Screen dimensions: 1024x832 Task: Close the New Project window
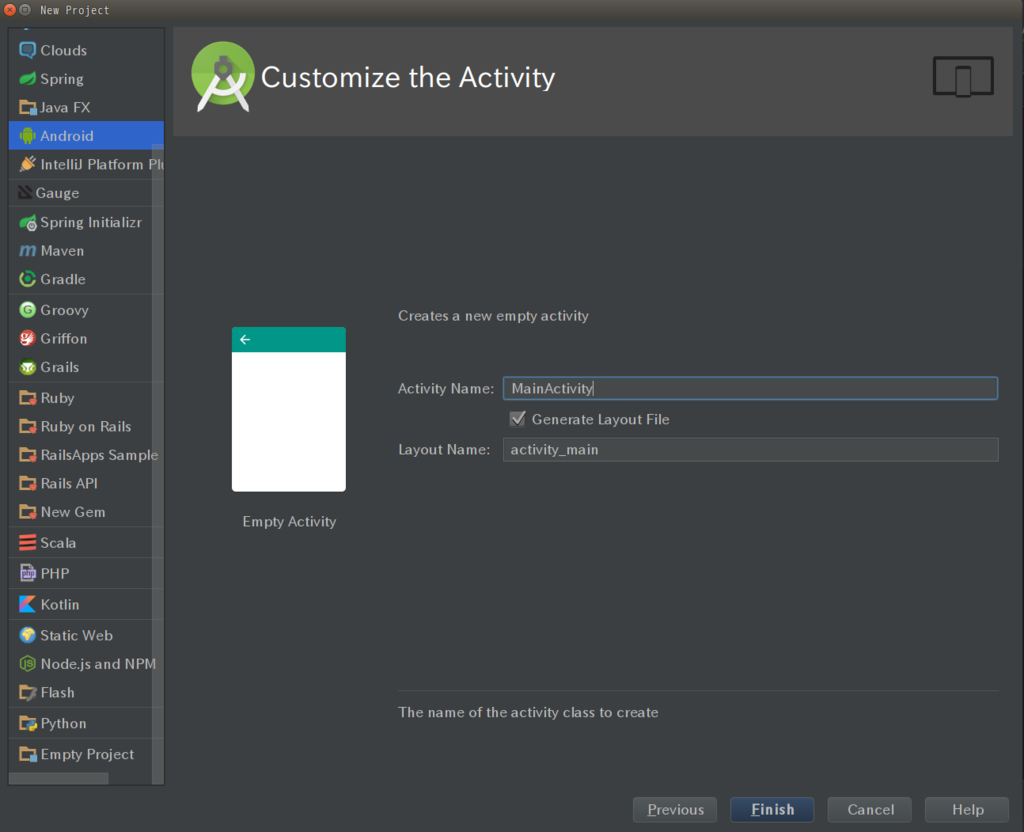point(10,10)
